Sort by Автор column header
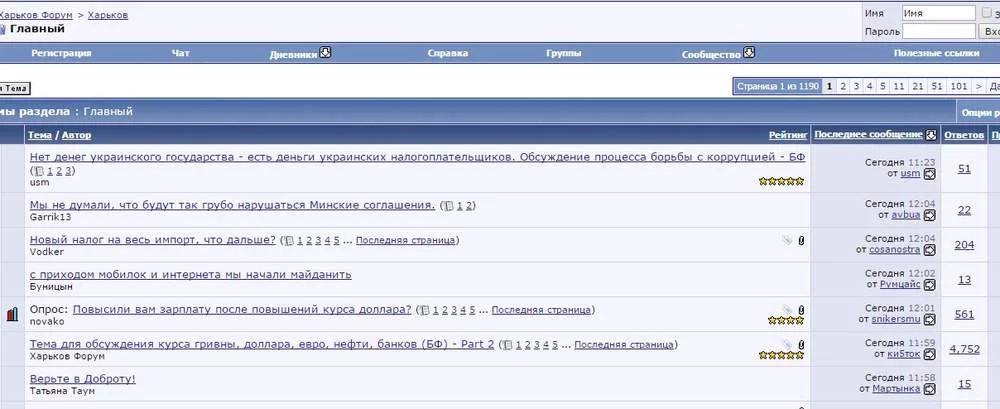The image size is (1000, 409). [x=77, y=135]
